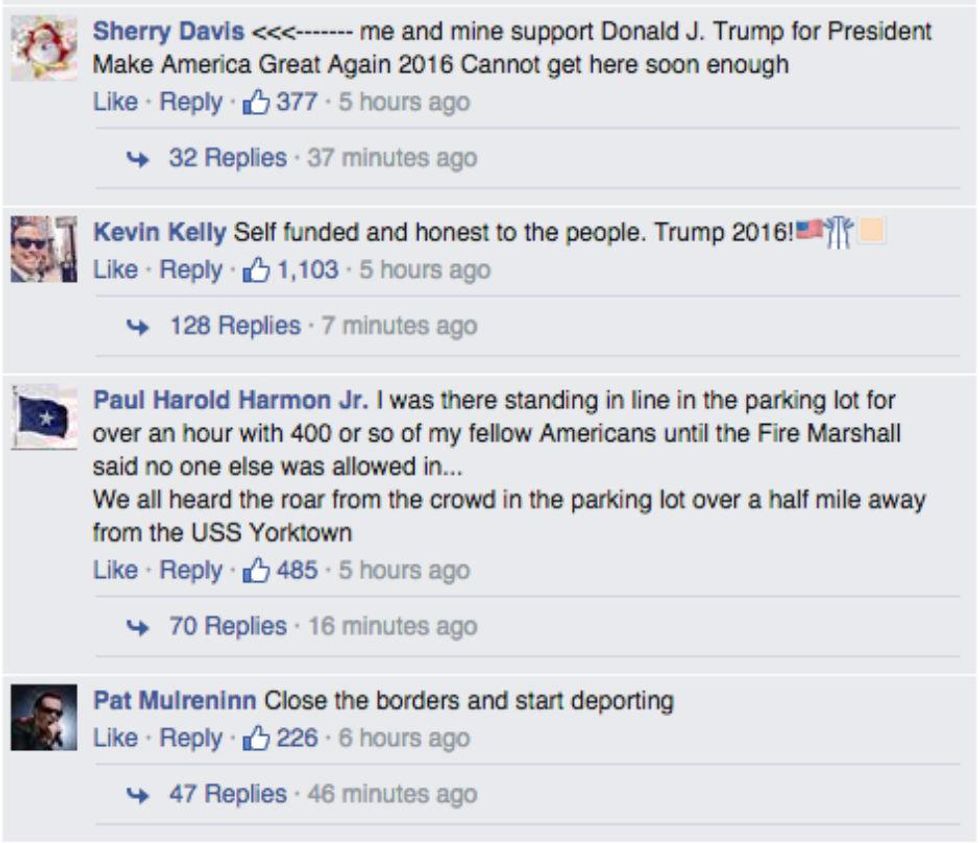
Task: Expand the 32 Replies thread
Action: tap(228, 157)
